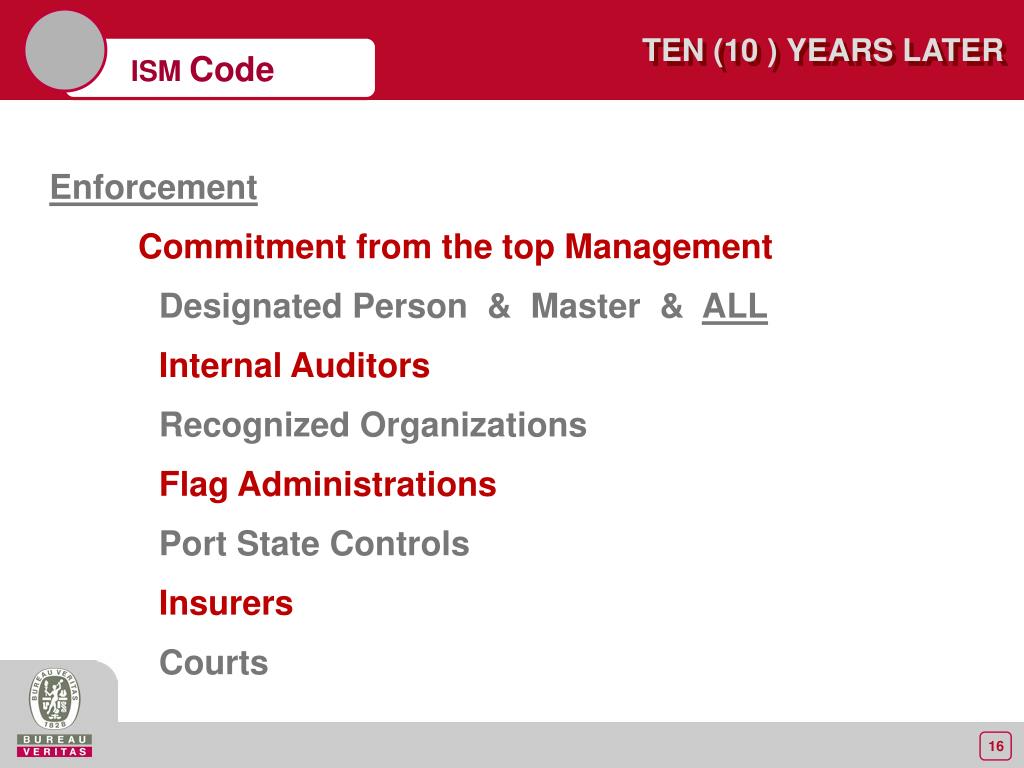Click the red BUREAU VERITAS wordmark
Viewport: 1024px width, 768px height.
(x=55, y=745)
